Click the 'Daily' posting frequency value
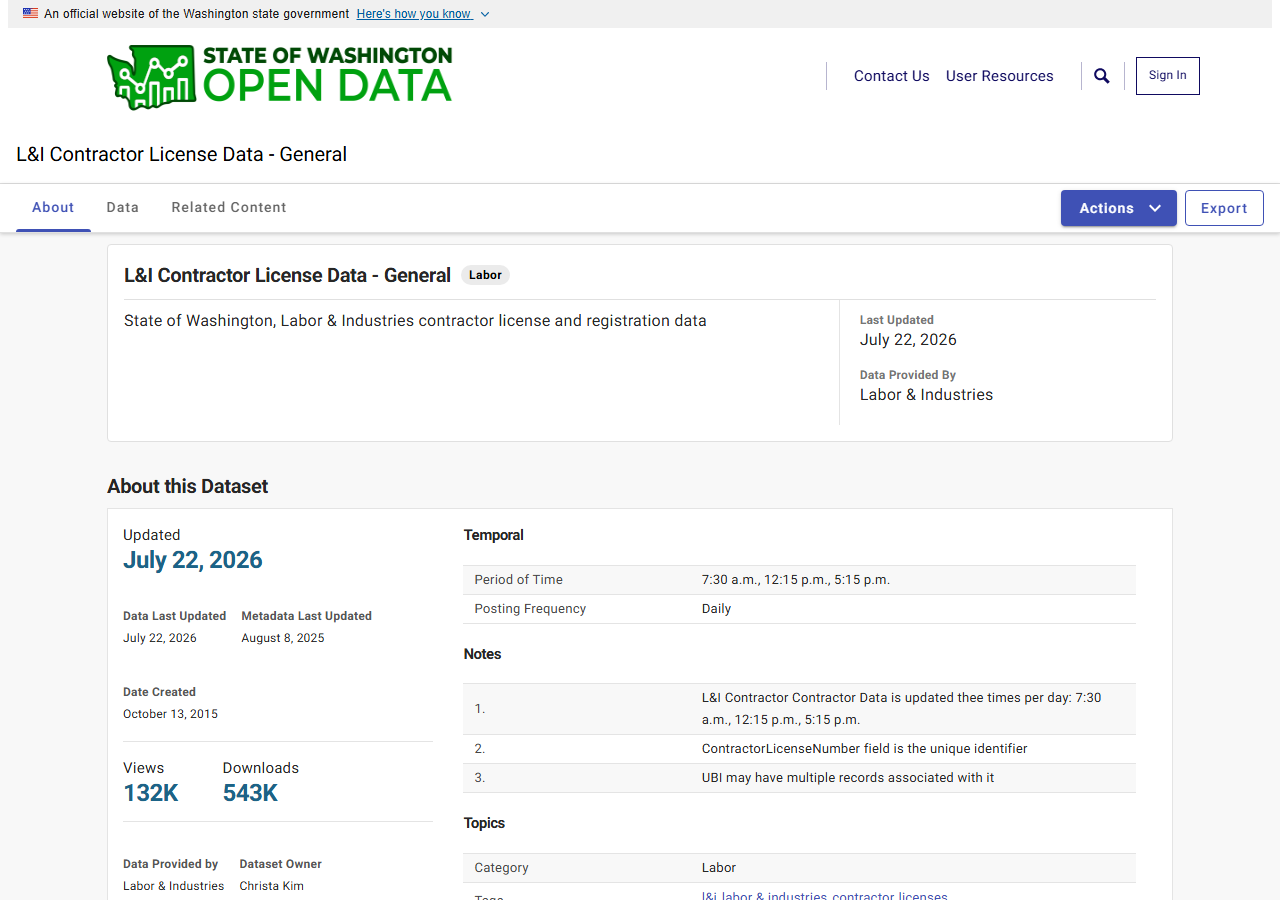Screen dimensions: 1280x900 click(x=716, y=609)
